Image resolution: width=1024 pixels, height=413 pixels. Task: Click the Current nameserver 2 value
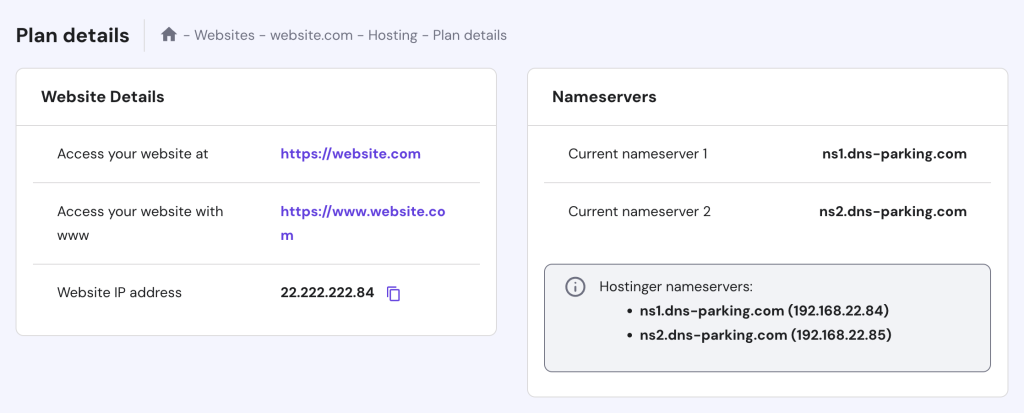click(x=893, y=211)
